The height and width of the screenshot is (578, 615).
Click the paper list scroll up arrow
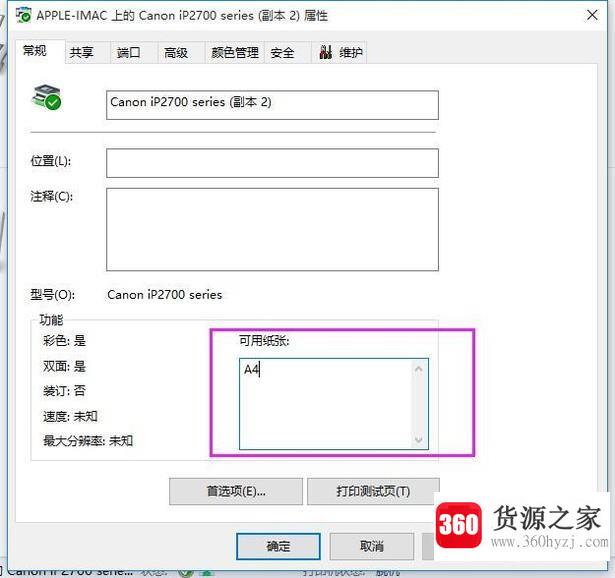tap(418, 369)
